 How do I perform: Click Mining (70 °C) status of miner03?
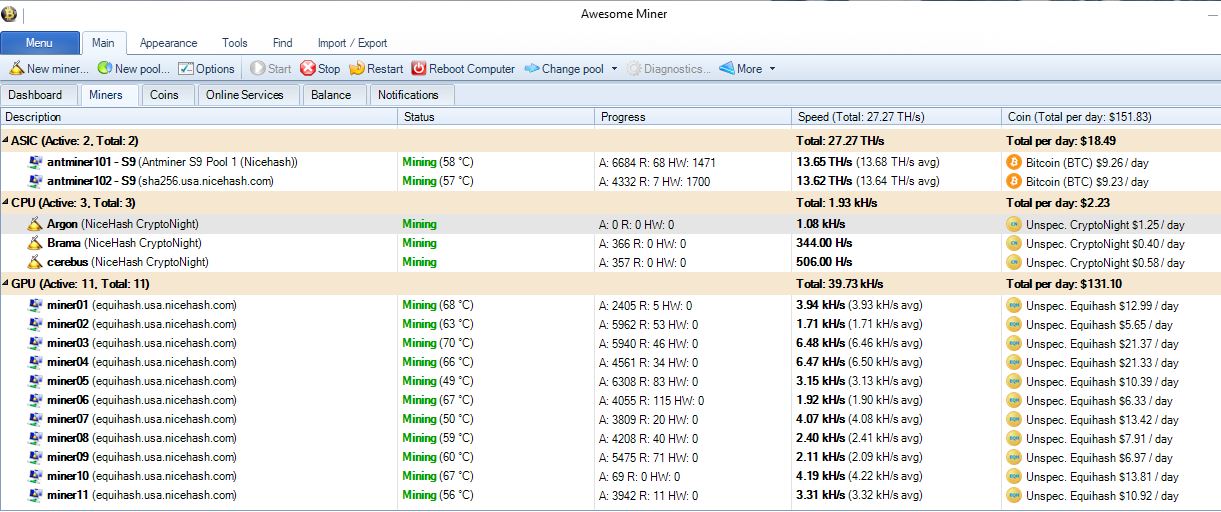pos(438,343)
